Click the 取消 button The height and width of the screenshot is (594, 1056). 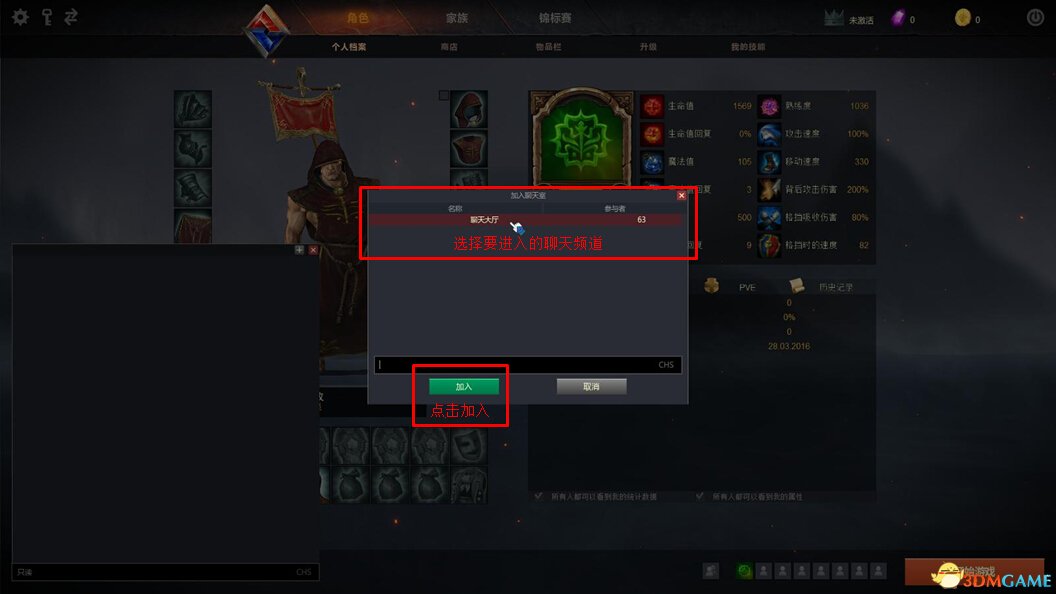click(591, 387)
